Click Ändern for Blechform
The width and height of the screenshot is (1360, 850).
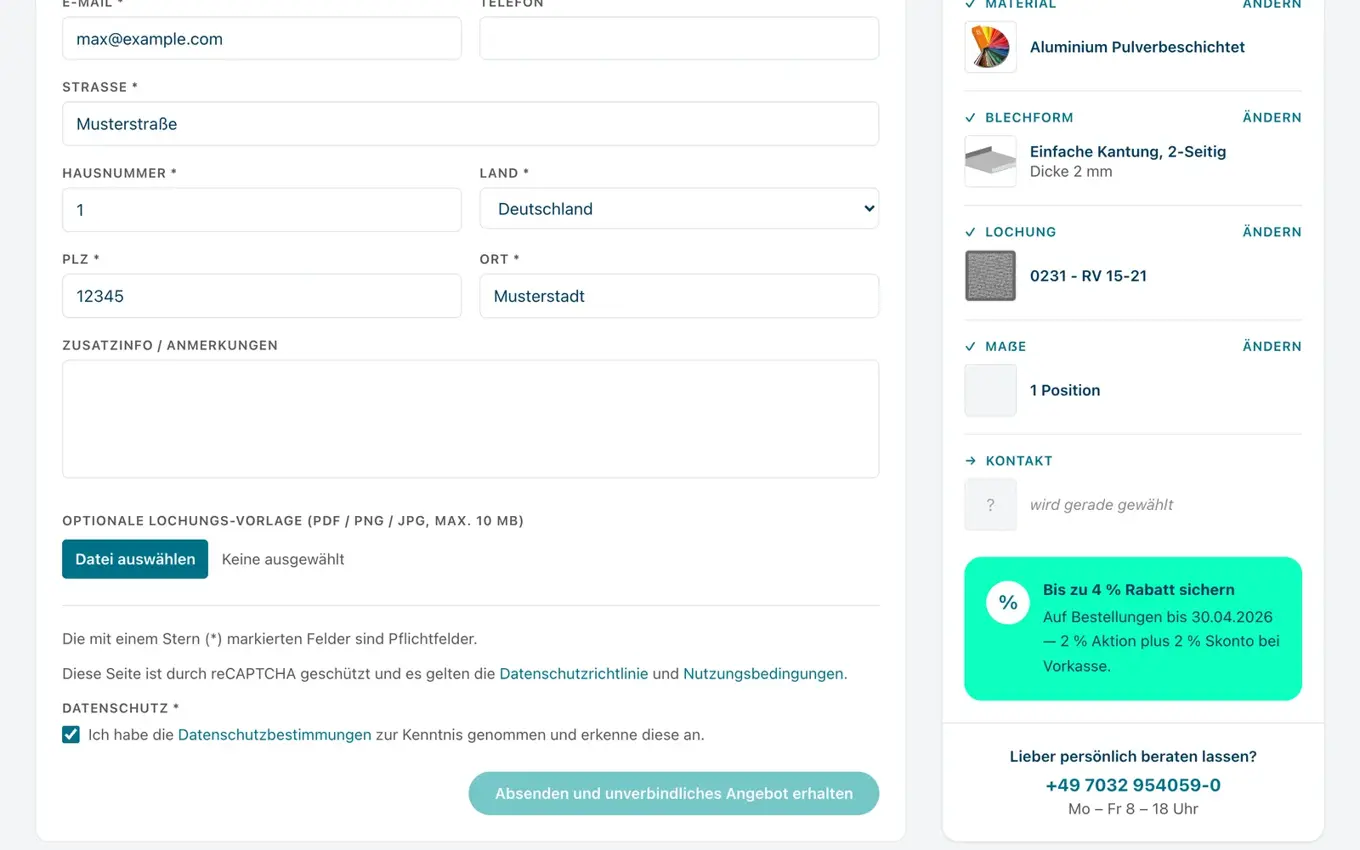[x=1272, y=118]
